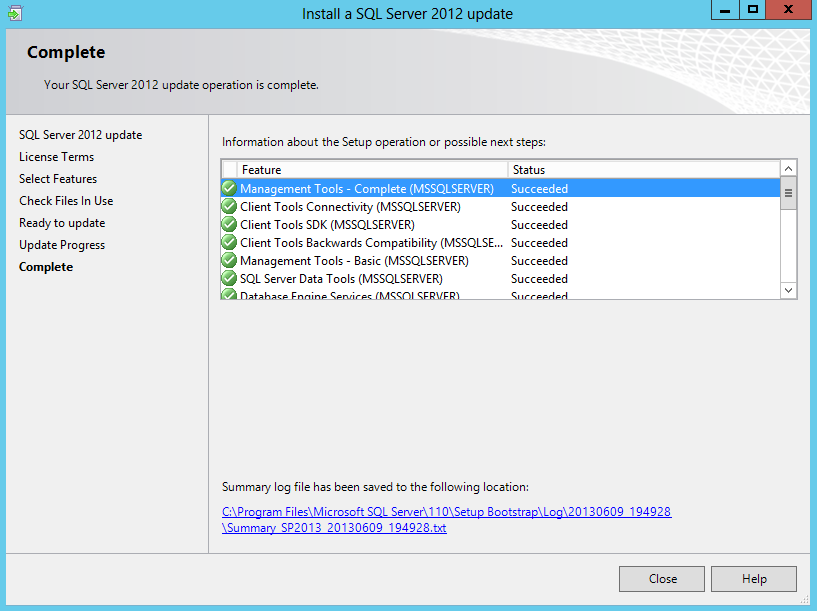Click the Help button
817x611 pixels.
(754, 579)
